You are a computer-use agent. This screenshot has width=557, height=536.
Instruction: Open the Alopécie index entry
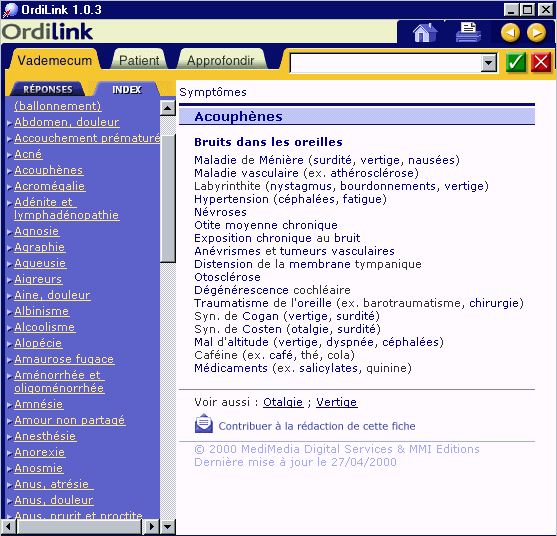38,343
